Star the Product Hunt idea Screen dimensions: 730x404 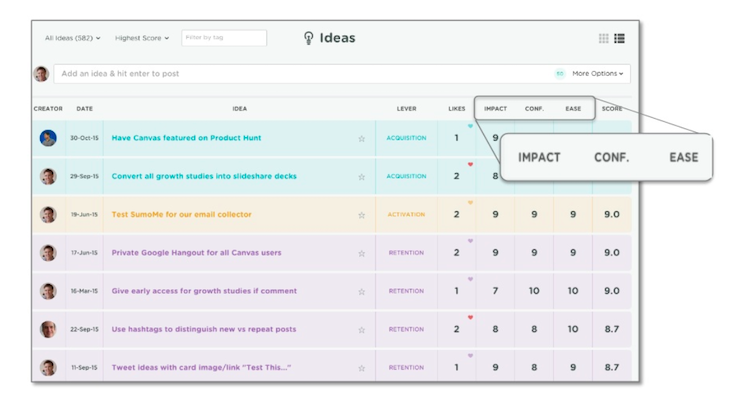coord(361,139)
